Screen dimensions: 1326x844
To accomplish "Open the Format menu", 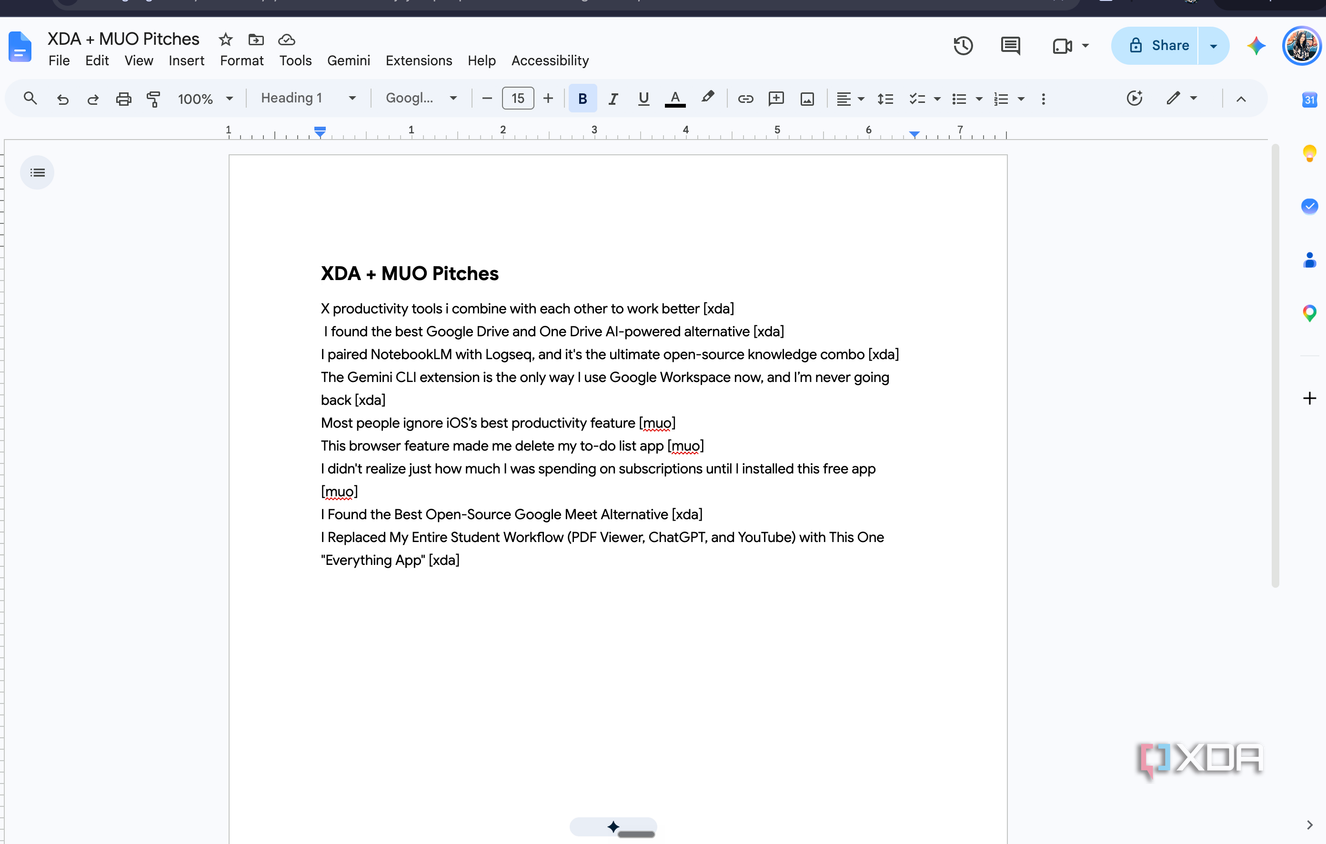I will [x=242, y=61].
